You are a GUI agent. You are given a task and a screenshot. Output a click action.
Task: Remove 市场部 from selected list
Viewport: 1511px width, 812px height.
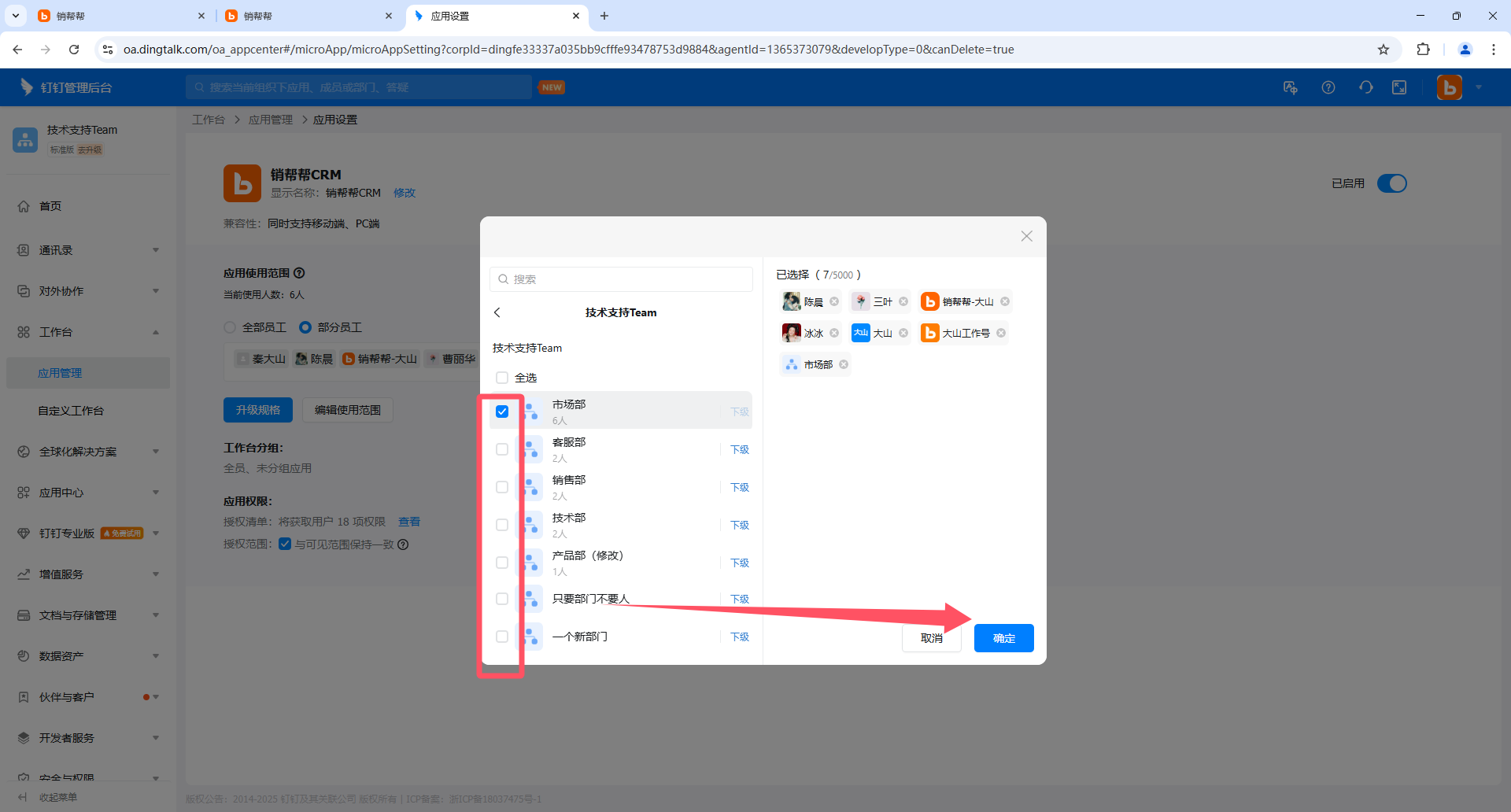tap(844, 364)
